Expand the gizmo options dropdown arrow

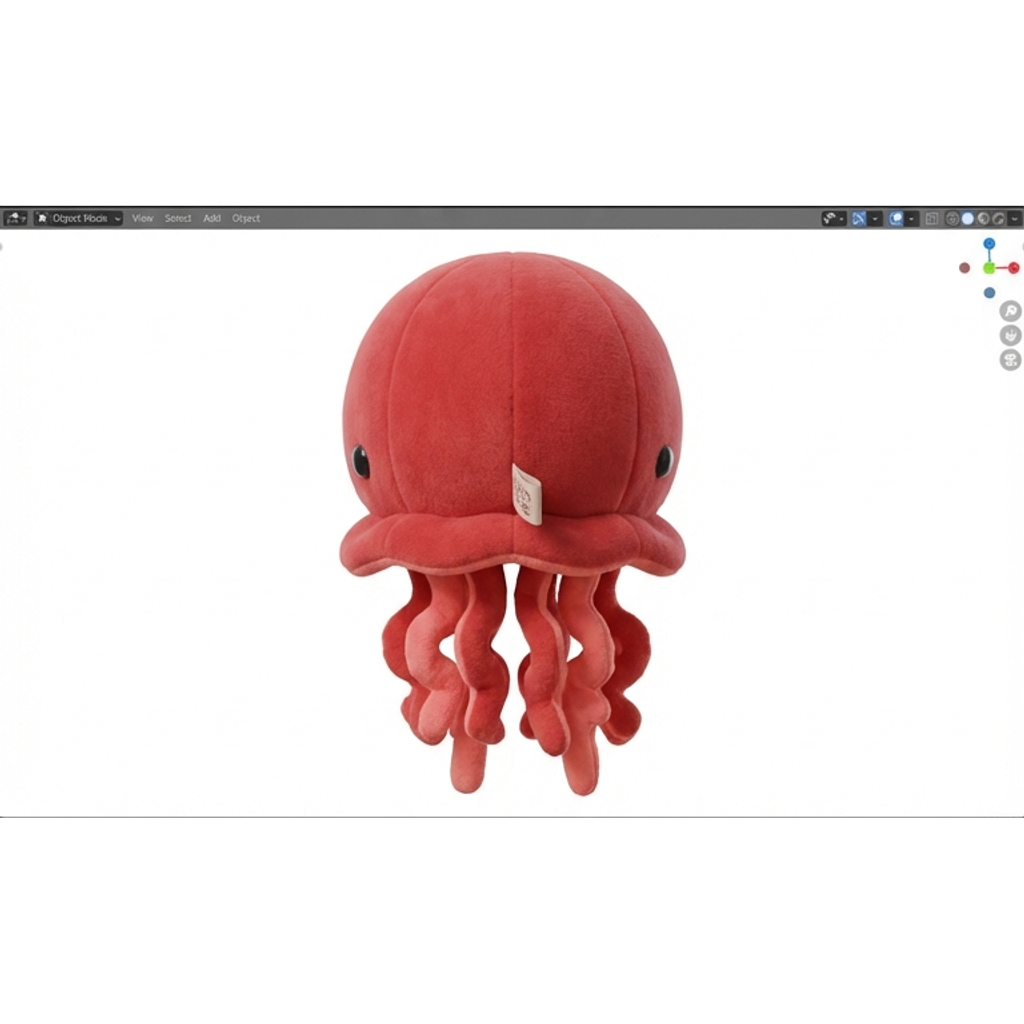[875, 219]
